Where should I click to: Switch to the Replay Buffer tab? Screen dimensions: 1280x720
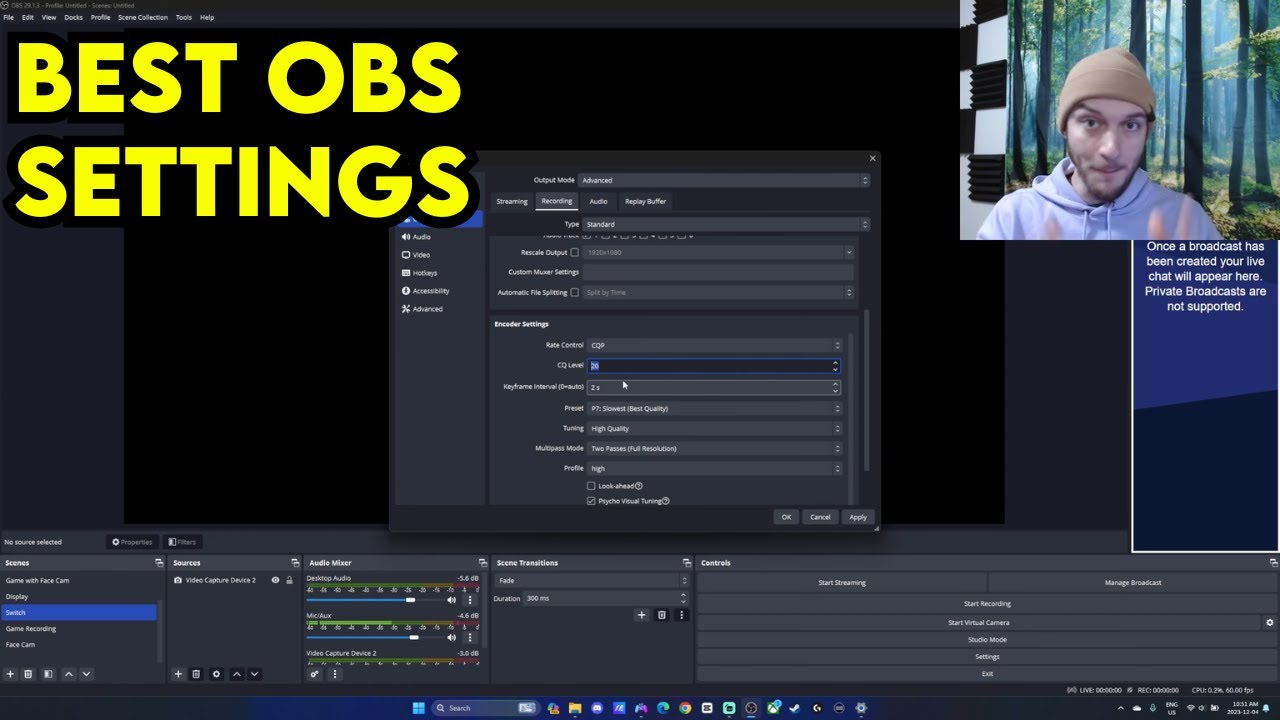click(645, 201)
